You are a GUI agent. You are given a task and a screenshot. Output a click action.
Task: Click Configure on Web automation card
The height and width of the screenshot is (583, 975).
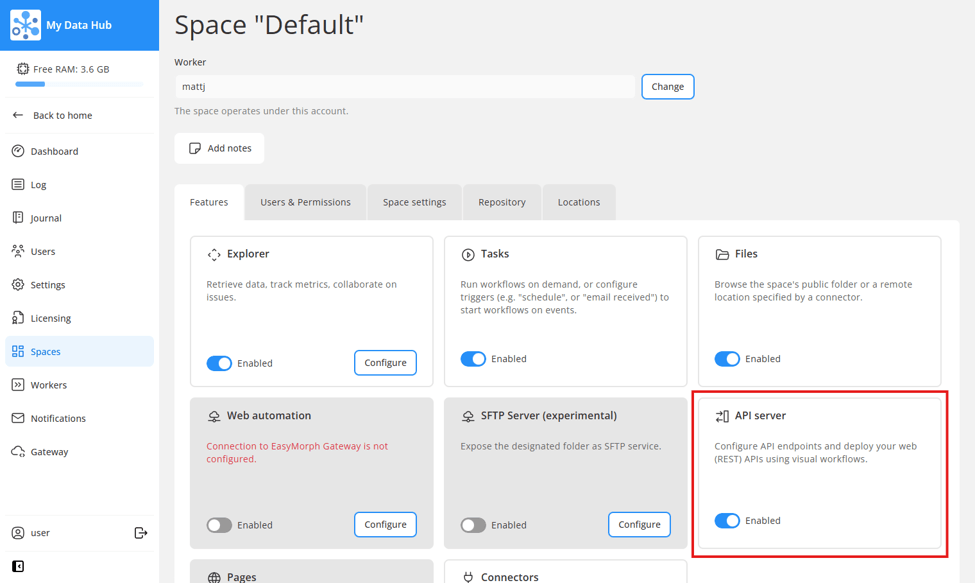coord(386,525)
